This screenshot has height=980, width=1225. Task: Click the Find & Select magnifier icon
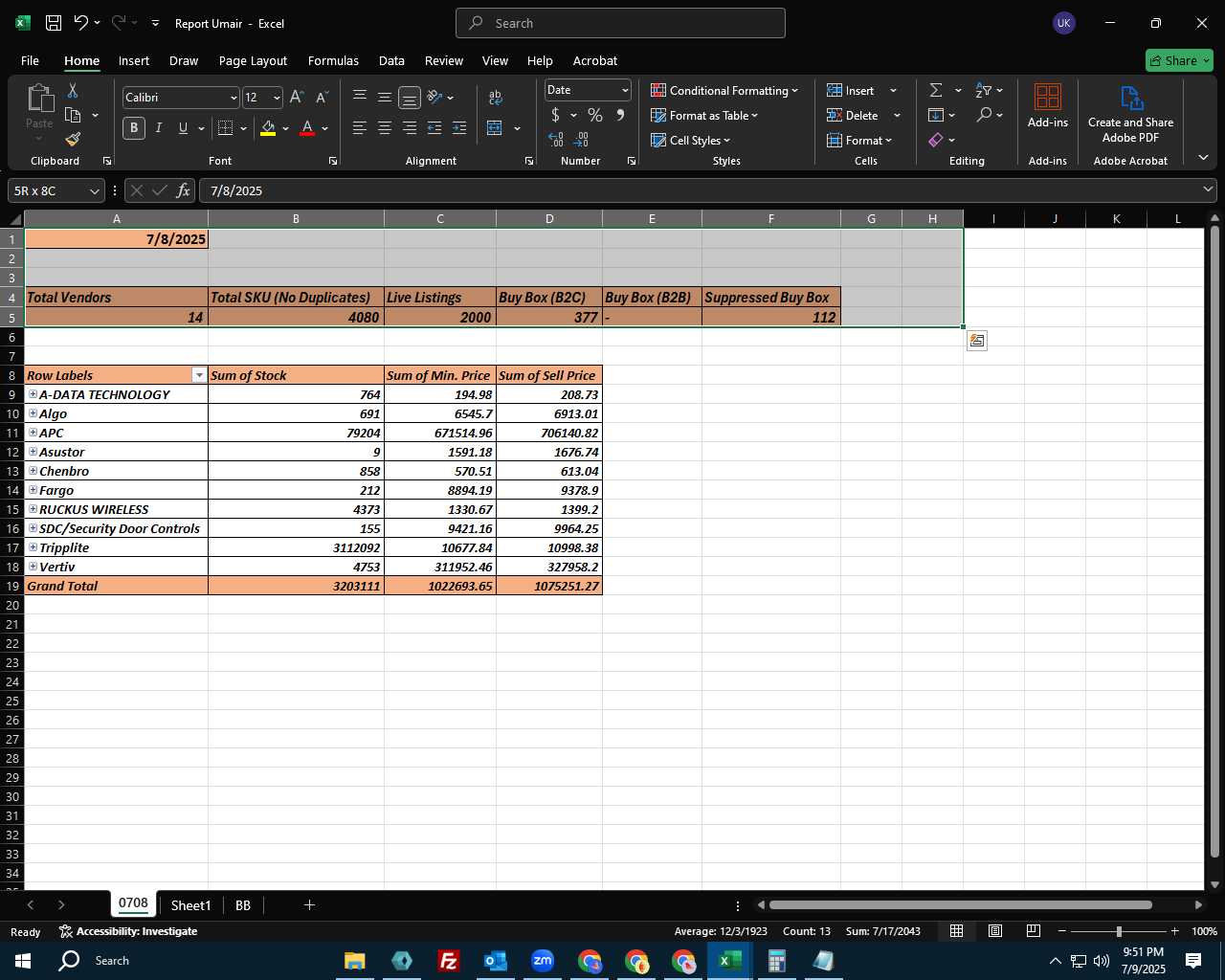pos(984,115)
